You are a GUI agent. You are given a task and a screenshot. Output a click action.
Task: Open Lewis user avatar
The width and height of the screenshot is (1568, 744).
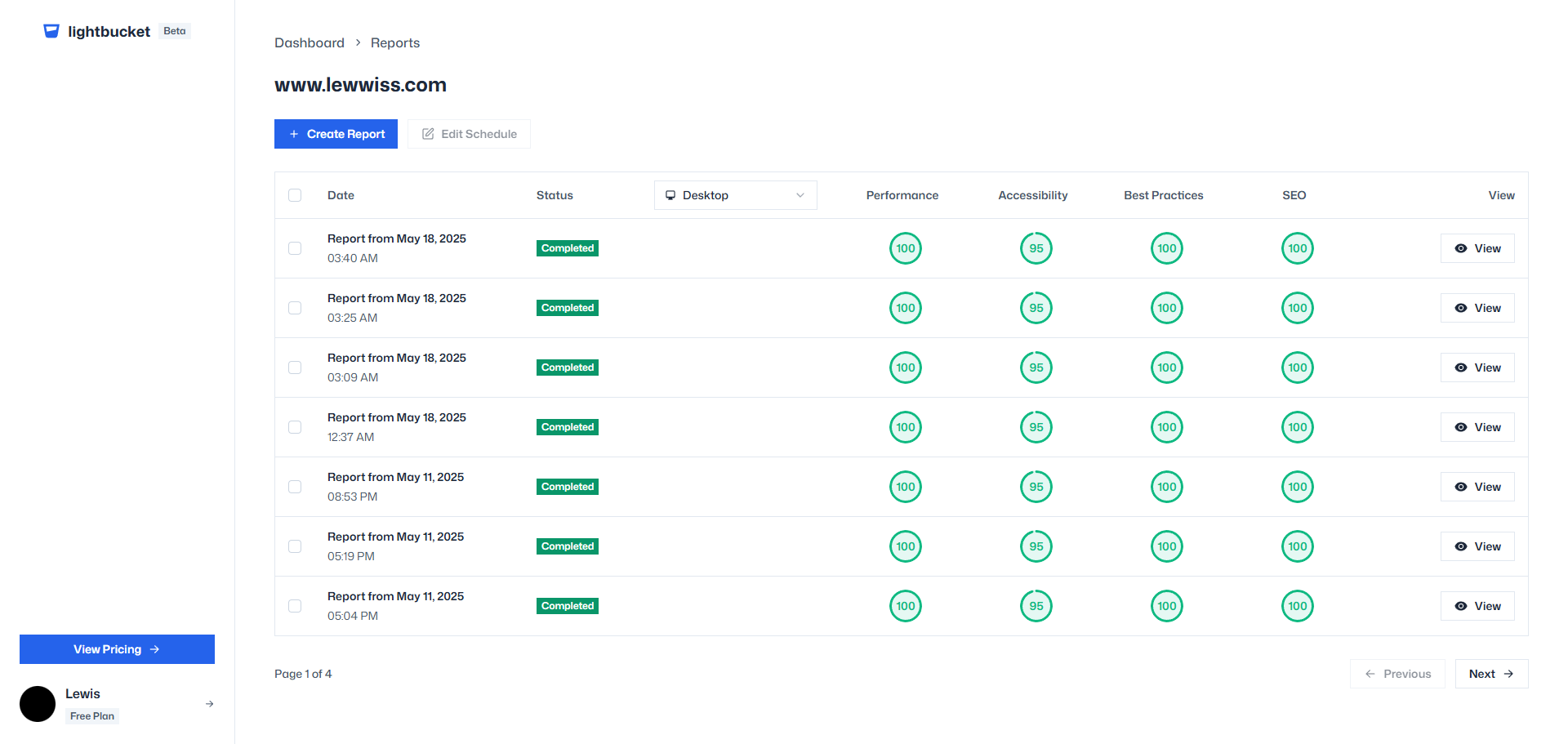click(x=38, y=704)
